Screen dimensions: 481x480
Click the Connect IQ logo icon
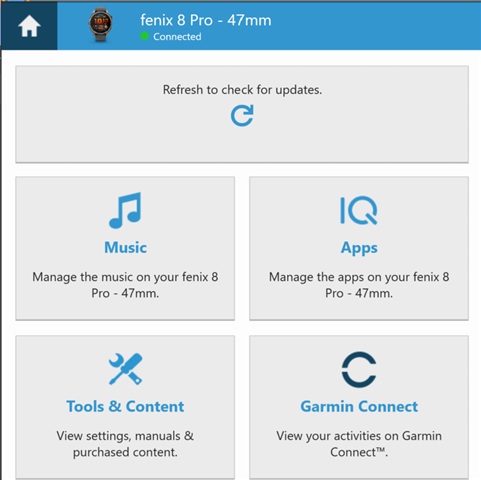click(359, 211)
